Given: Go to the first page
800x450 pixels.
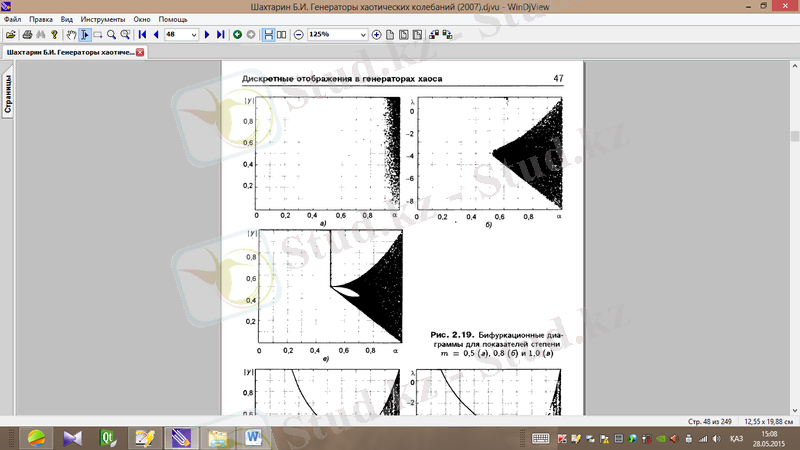Looking at the screenshot, I should pyautogui.click(x=142, y=35).
